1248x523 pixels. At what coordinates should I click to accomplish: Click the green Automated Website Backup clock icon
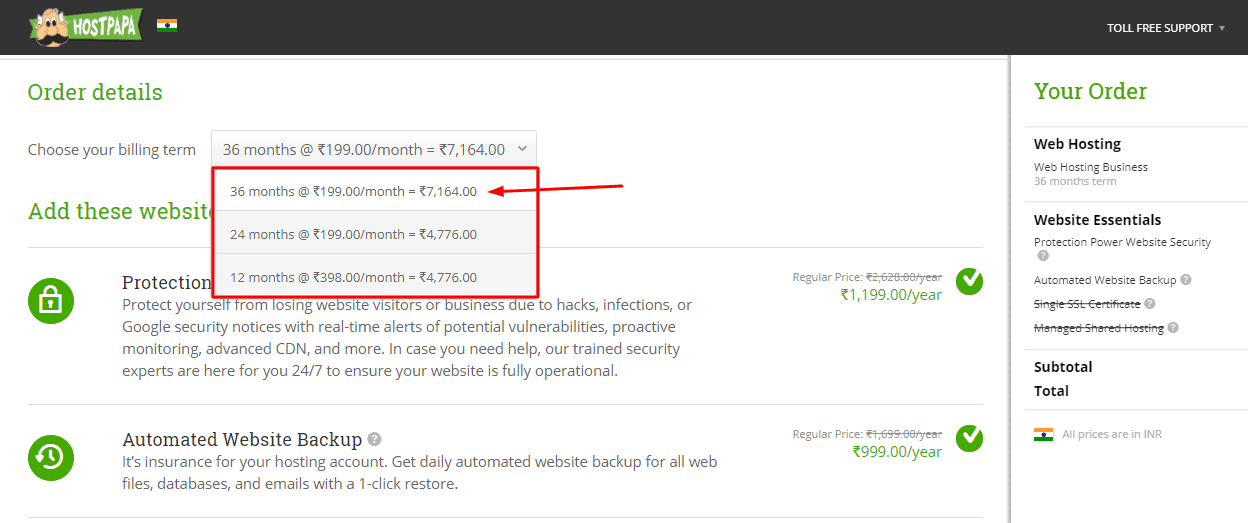coord(51,455)
